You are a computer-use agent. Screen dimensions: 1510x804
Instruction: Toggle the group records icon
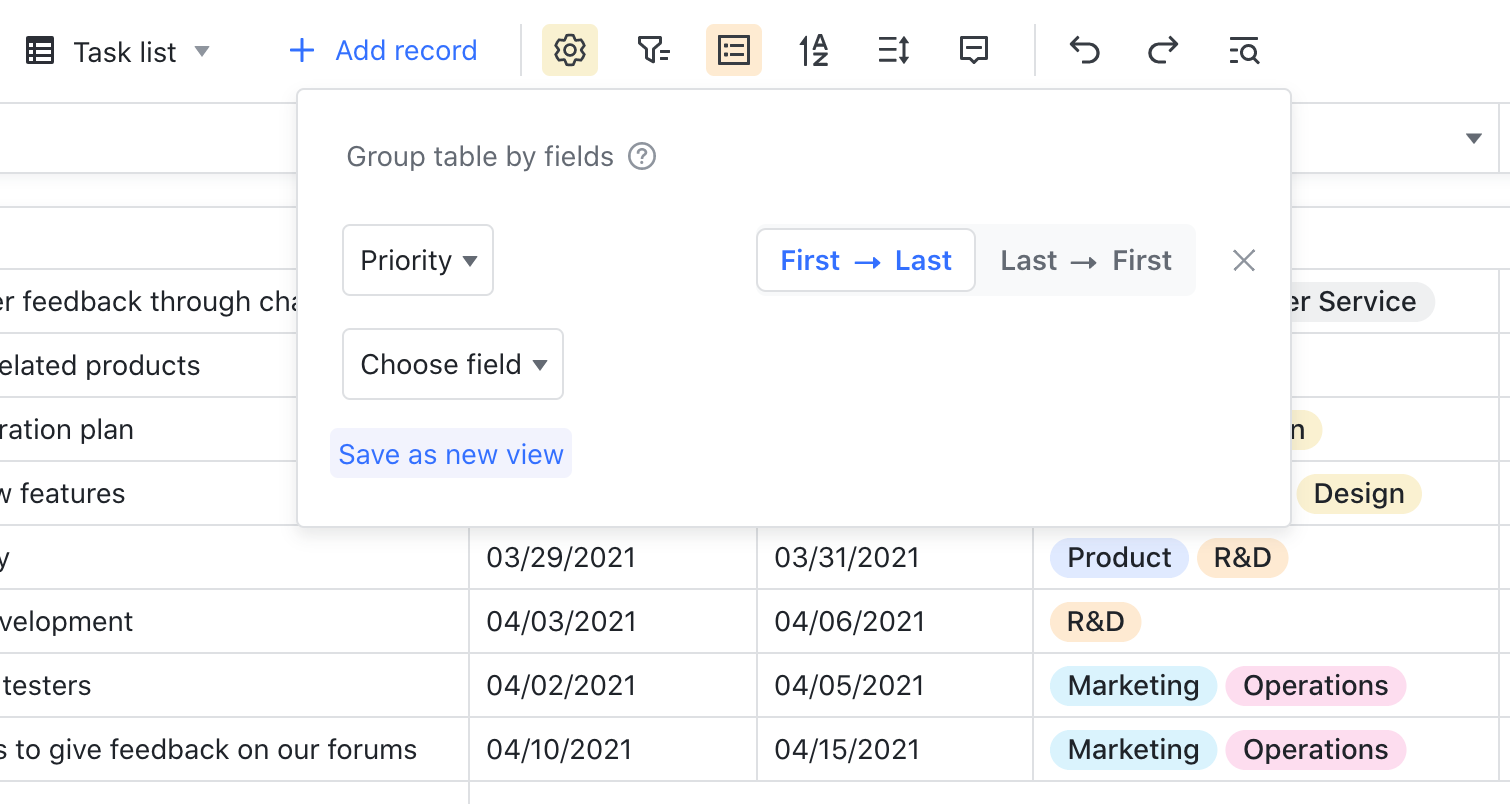(734, 50)
